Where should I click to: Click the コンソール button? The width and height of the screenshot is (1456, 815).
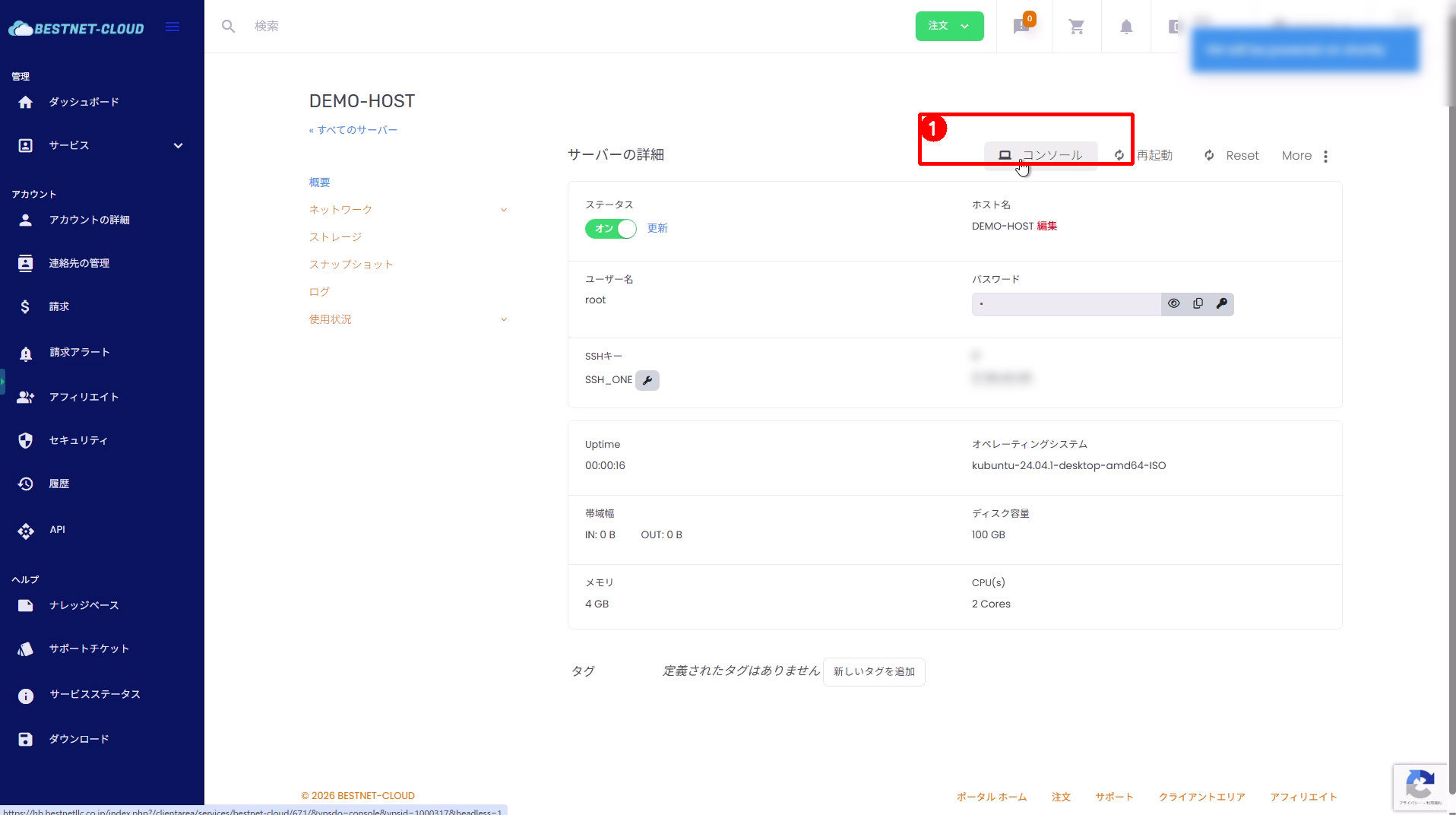point(1040,155)
